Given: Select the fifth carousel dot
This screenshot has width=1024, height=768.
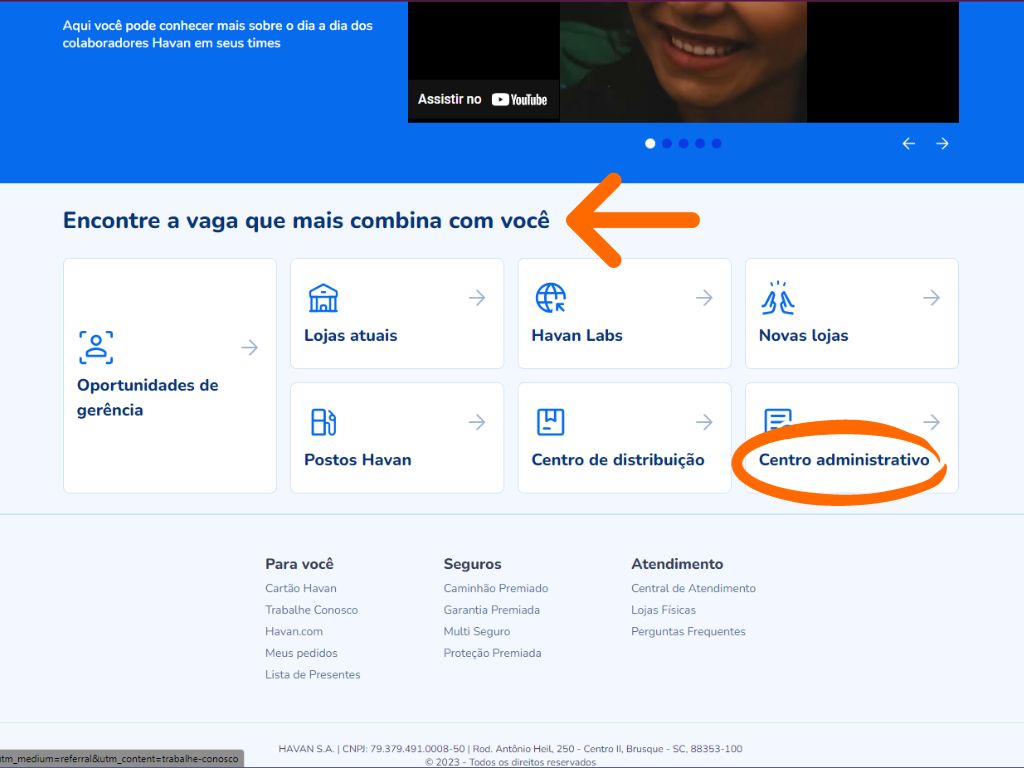Looking at the screenshot, I should (716, 144).
